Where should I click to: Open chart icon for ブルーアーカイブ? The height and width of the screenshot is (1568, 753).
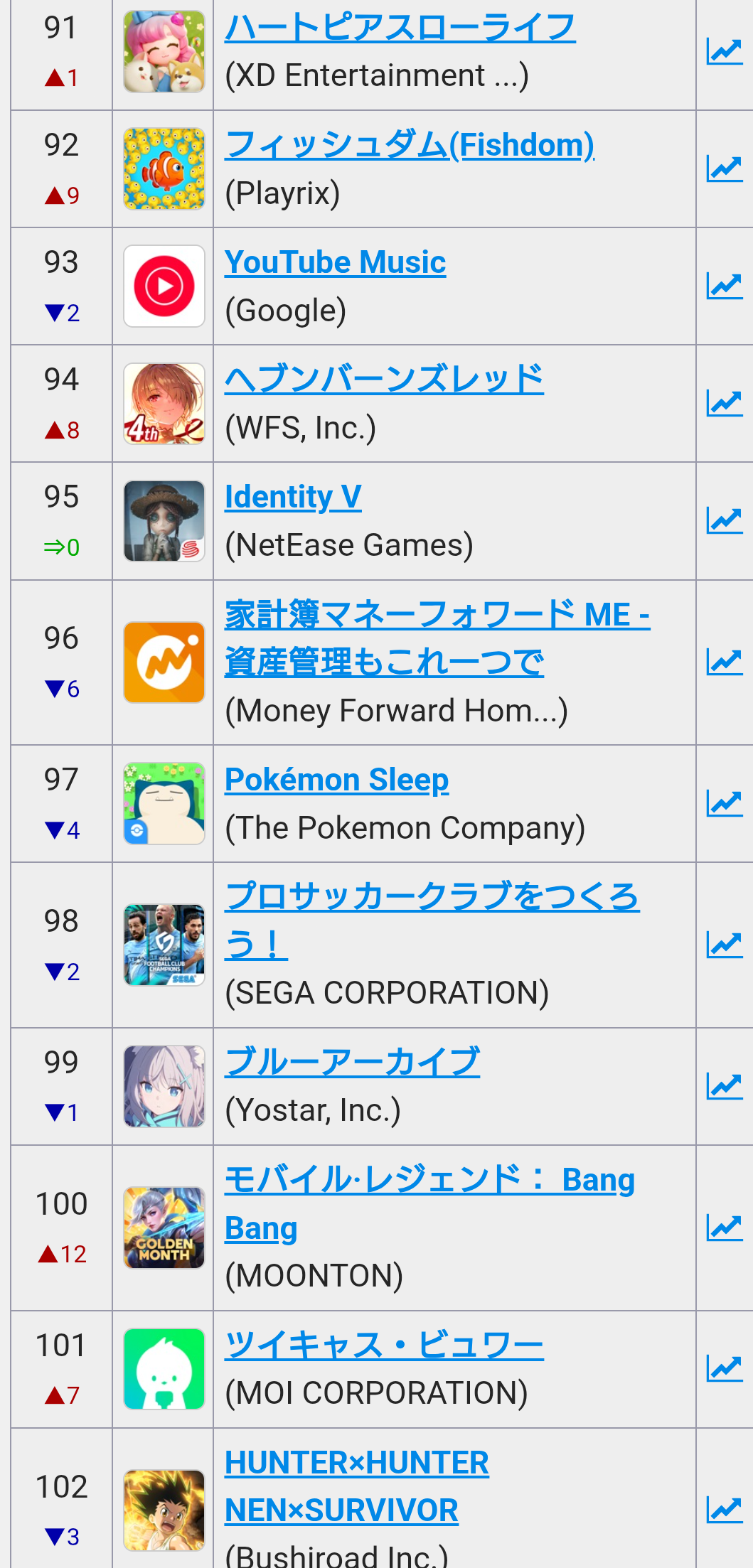coord(724,1086)
